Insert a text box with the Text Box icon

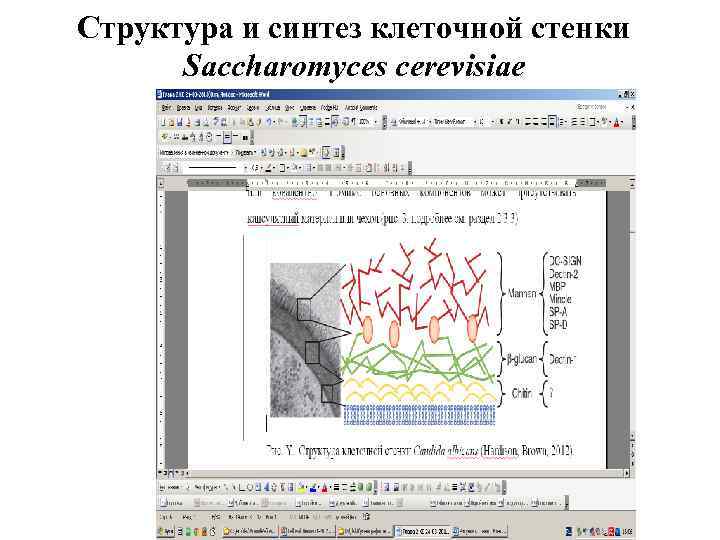pyautogui.click(x=259, y=488)
